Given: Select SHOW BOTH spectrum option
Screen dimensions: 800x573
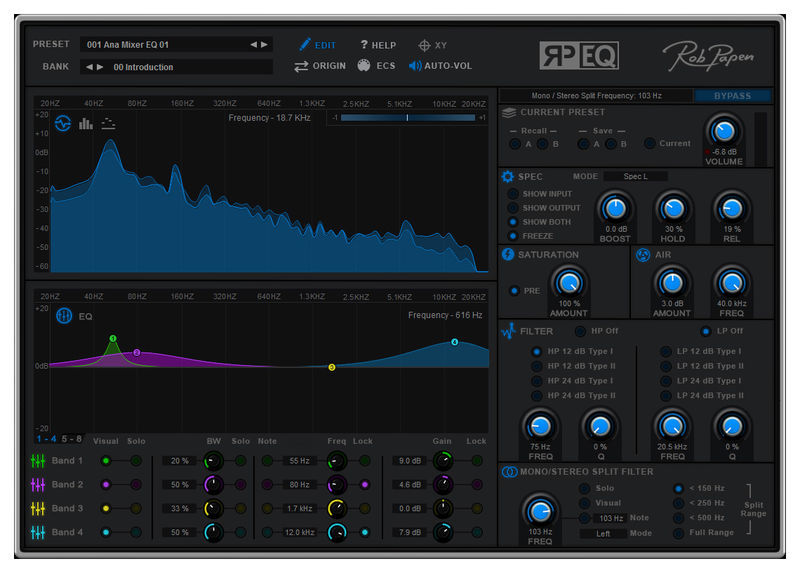Looking at the screenshot, I should (x=513, y=222).
